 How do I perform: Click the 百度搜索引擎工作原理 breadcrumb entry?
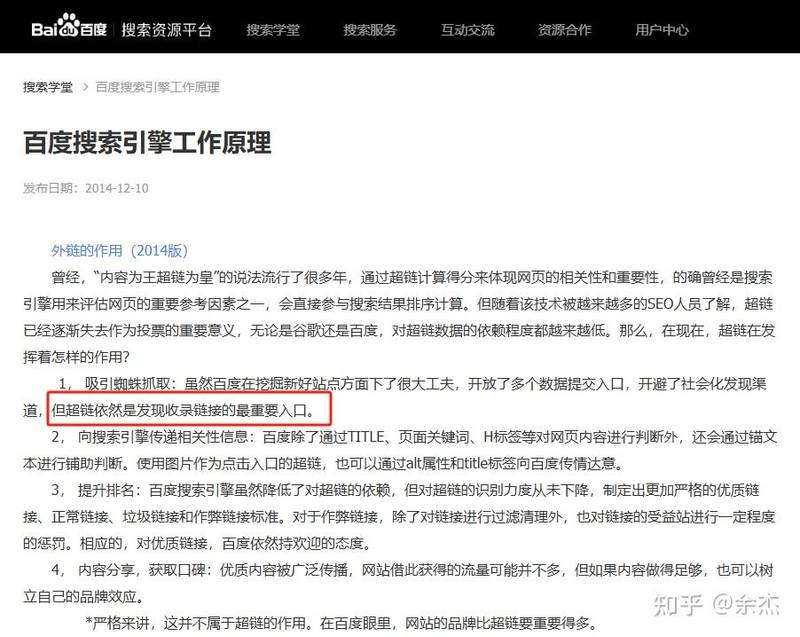tap(156, 88)
